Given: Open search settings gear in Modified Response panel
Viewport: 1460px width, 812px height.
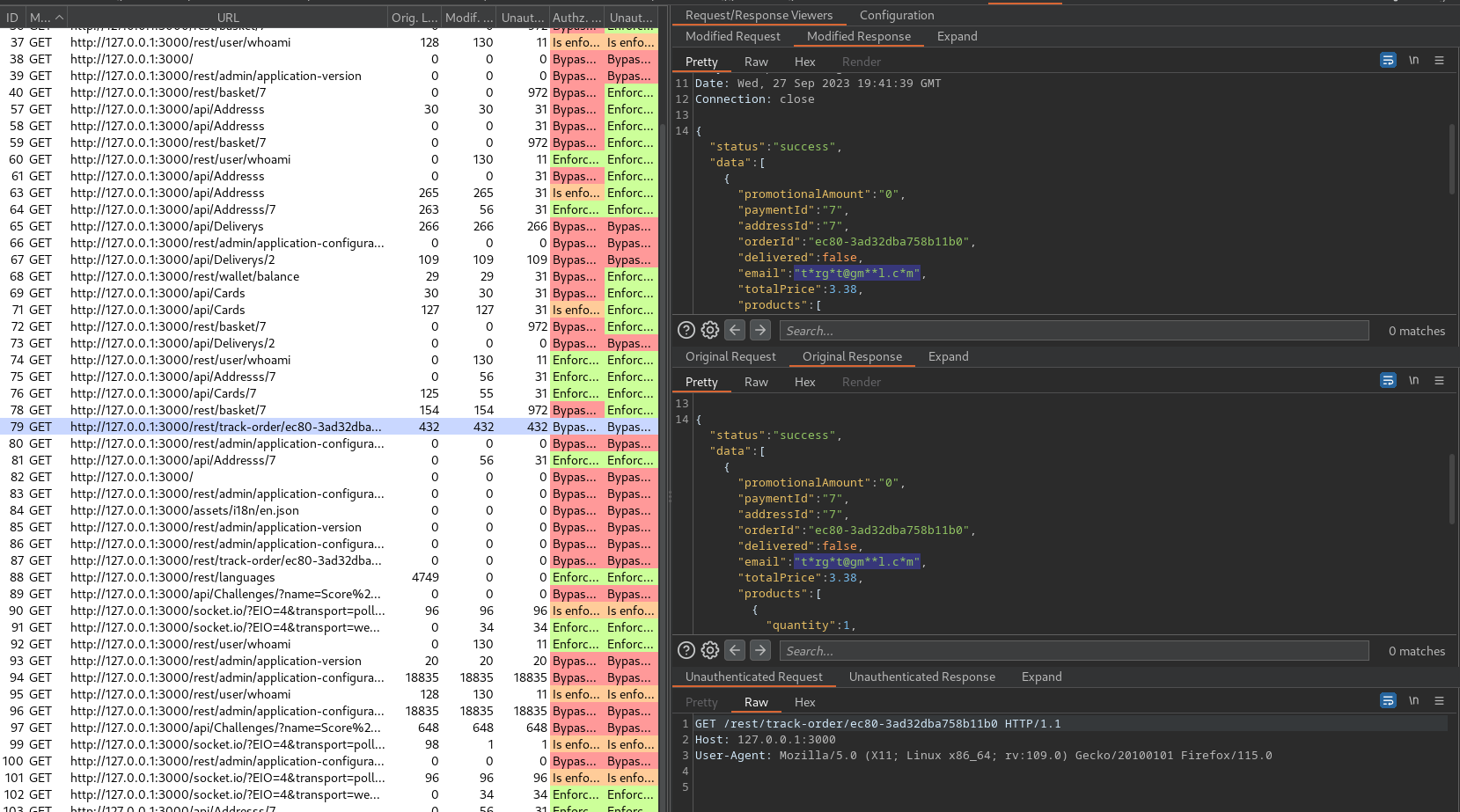Looking at the screenshot, I should click(x=710, y=331).
